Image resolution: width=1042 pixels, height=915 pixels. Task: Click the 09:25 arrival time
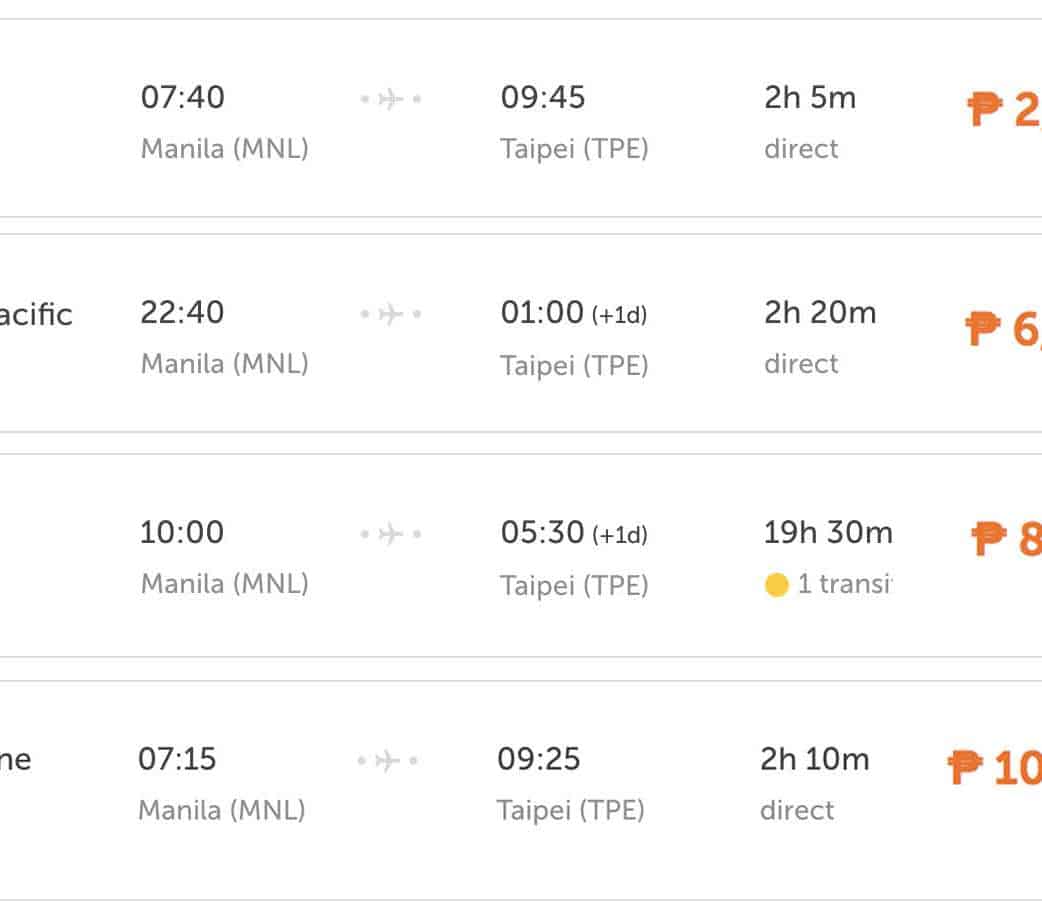(539, 759)
